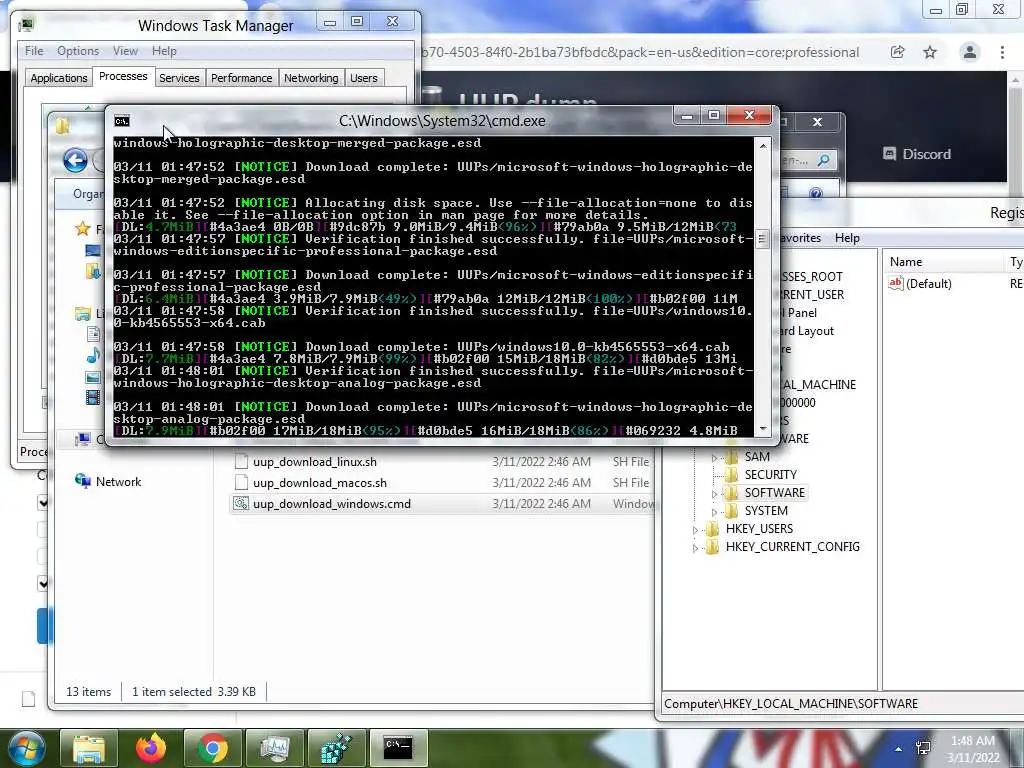Select uup_download_linux.sh file
This screenshot has width=1024, height=768.
(315, 462)
